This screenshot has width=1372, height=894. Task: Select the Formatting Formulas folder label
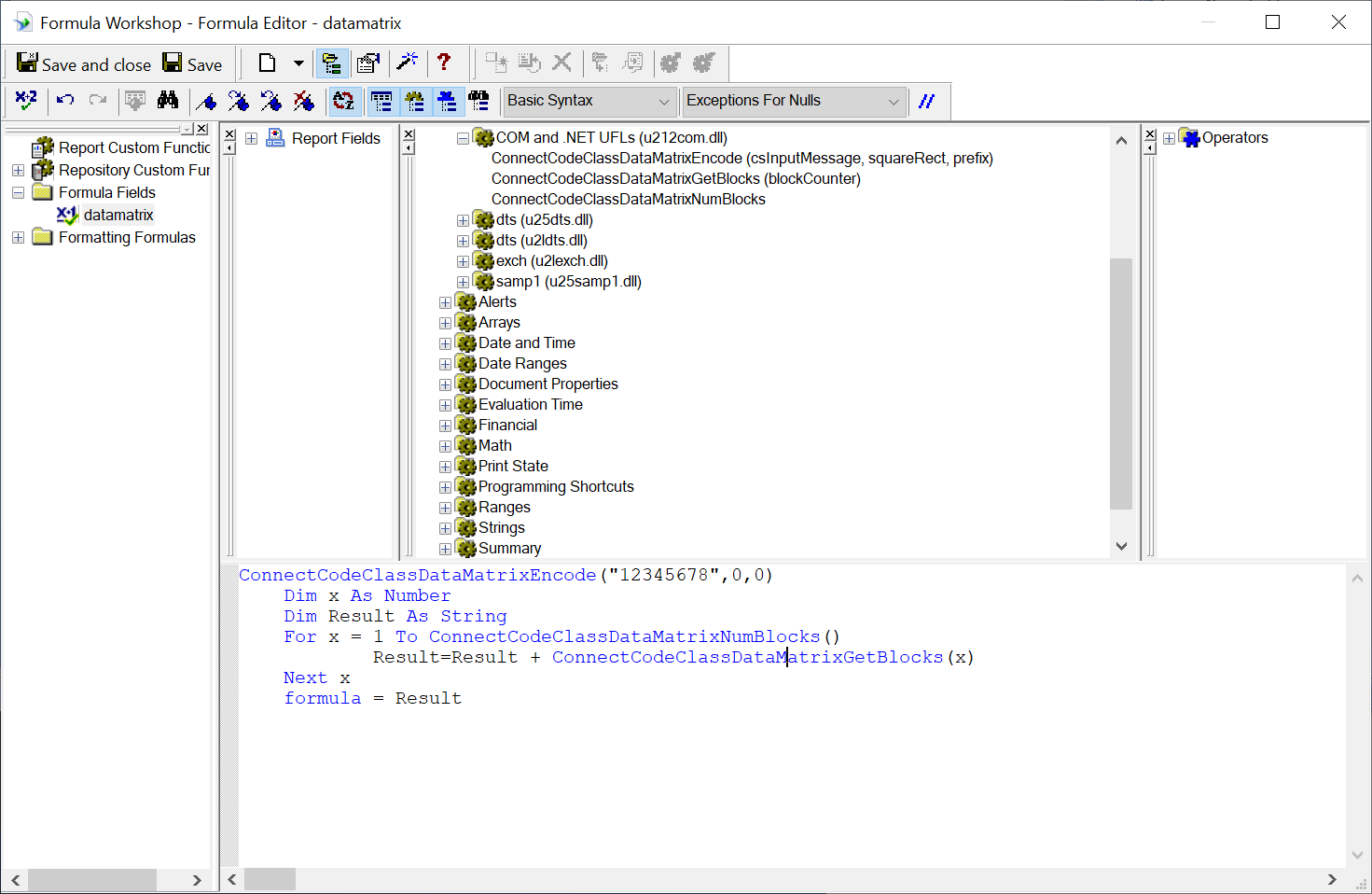pos(127,237)
